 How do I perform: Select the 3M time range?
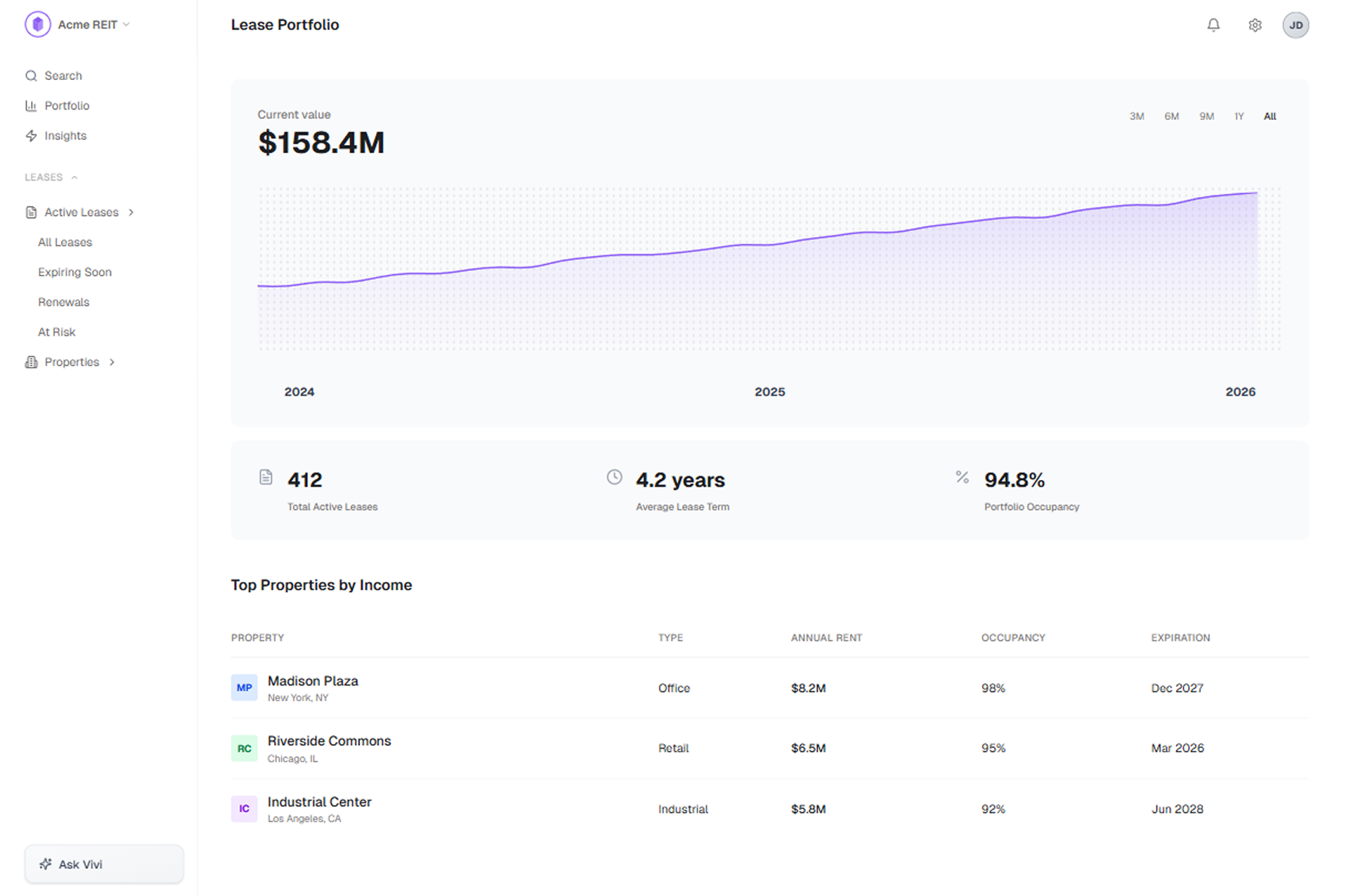pos(1137,116)
